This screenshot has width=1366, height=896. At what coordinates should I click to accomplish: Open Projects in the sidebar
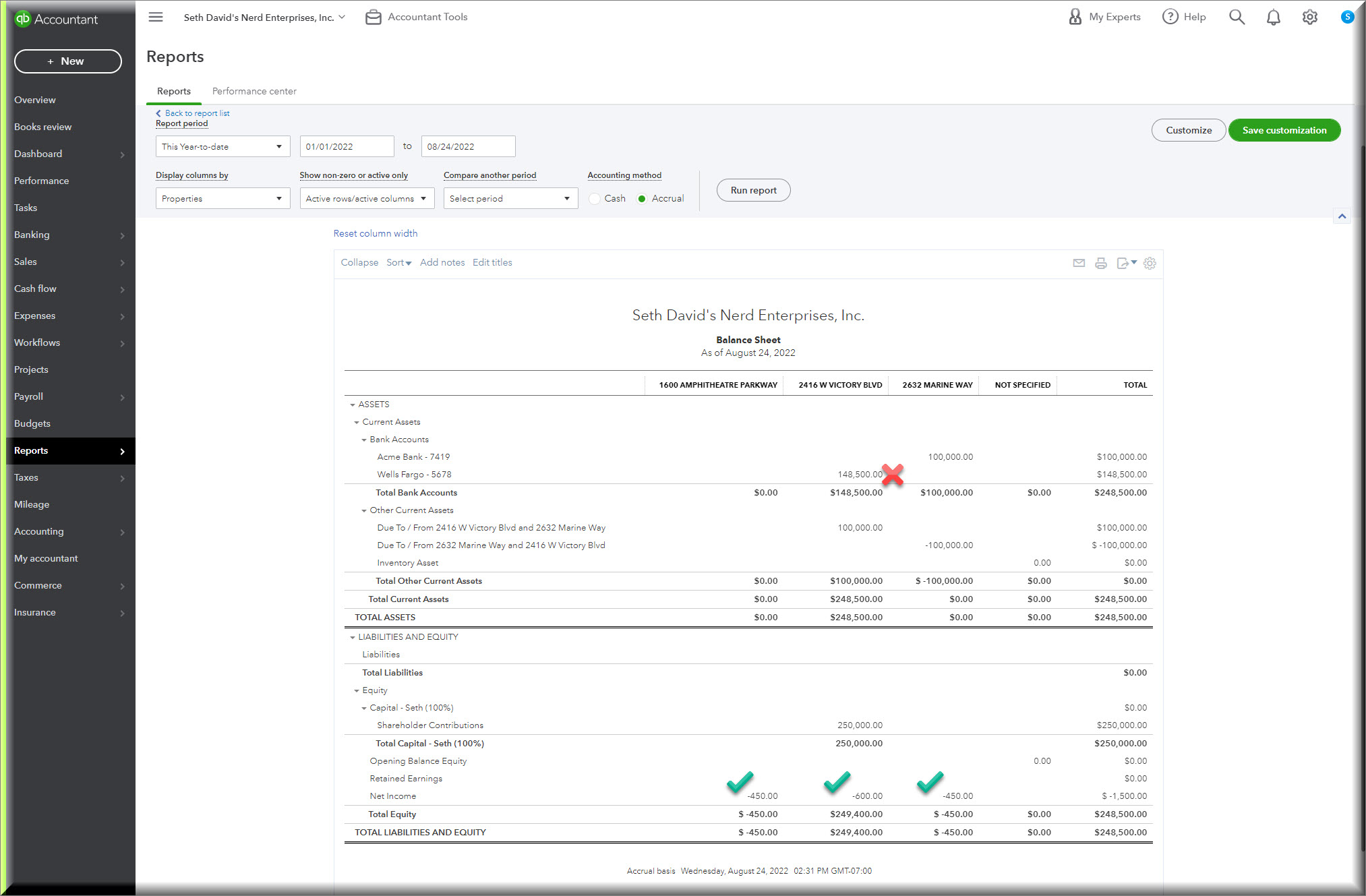(x=31, y=369)
